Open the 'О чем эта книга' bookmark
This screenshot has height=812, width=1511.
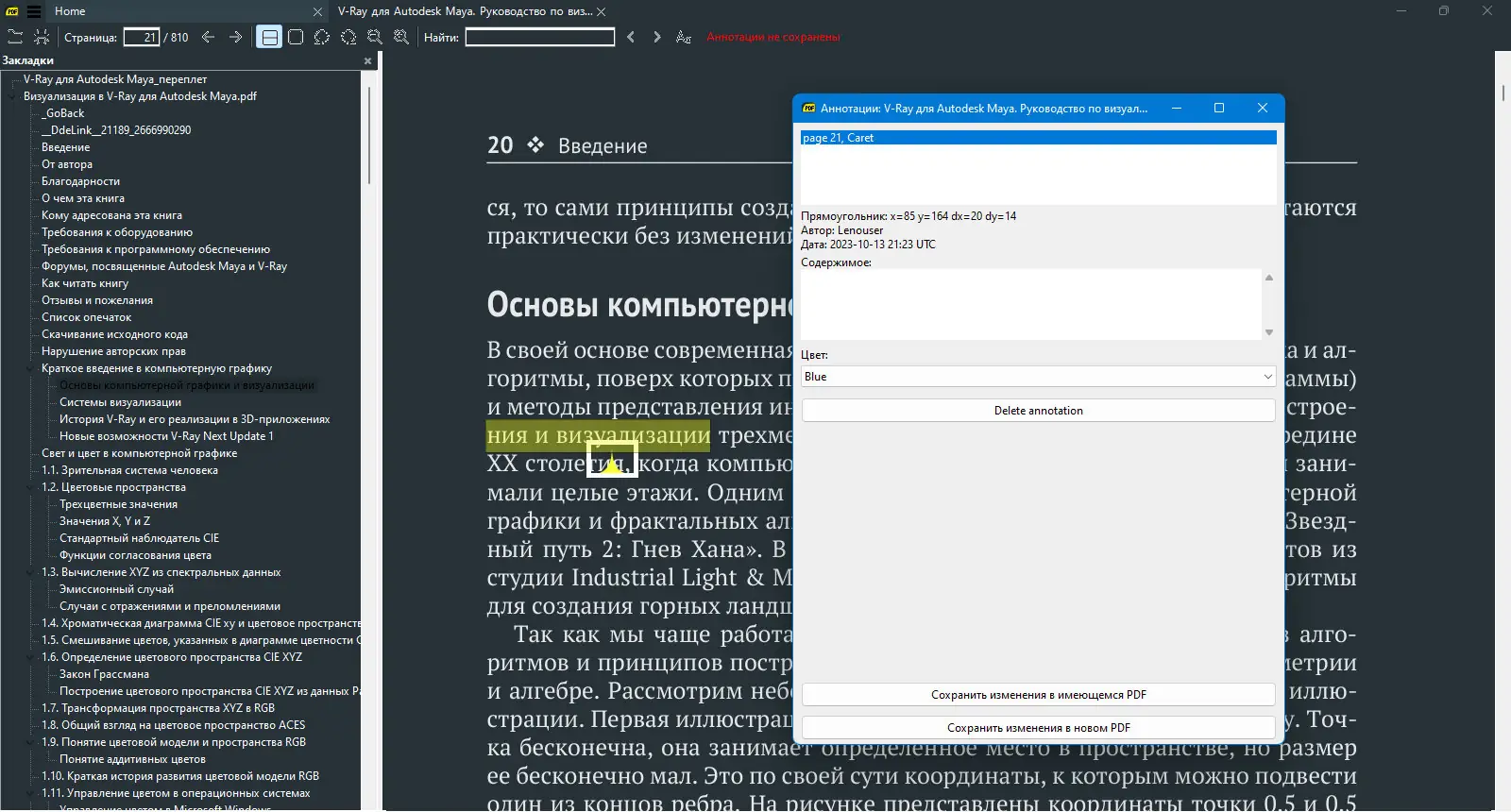(83, 198)
